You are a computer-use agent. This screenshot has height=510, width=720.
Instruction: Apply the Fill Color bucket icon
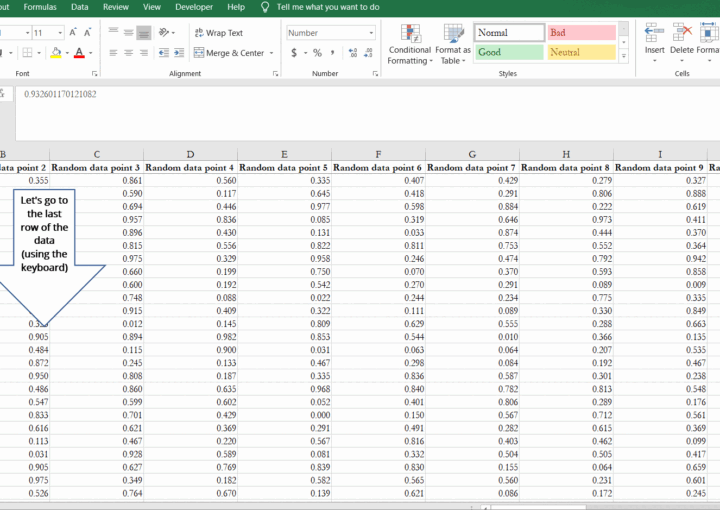[56, 53]
